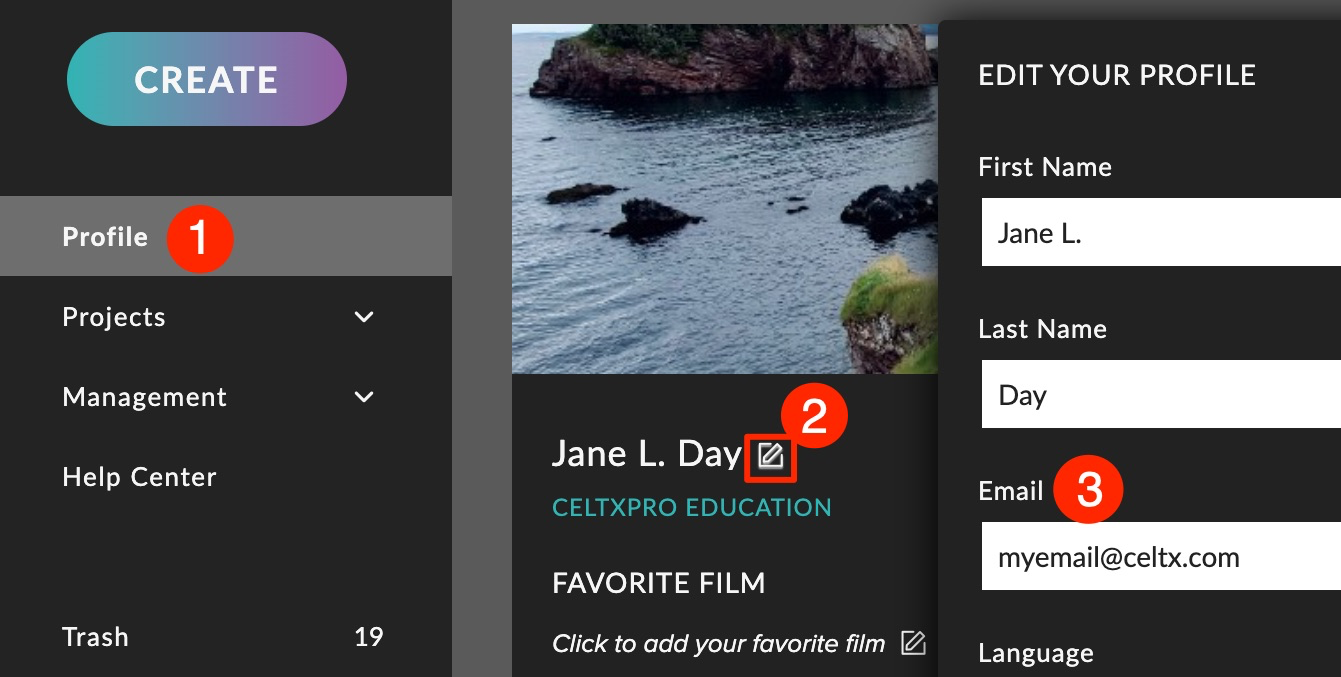
Task: Expand the Projects chevron in sidebar
Action: coord(364,317)
